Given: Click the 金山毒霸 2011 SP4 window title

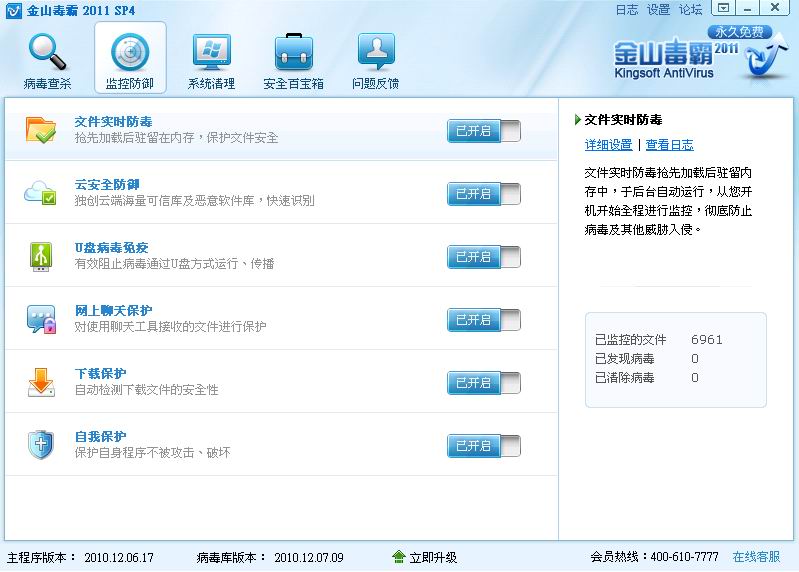Looking at the screenshot, I should (81, 10).
